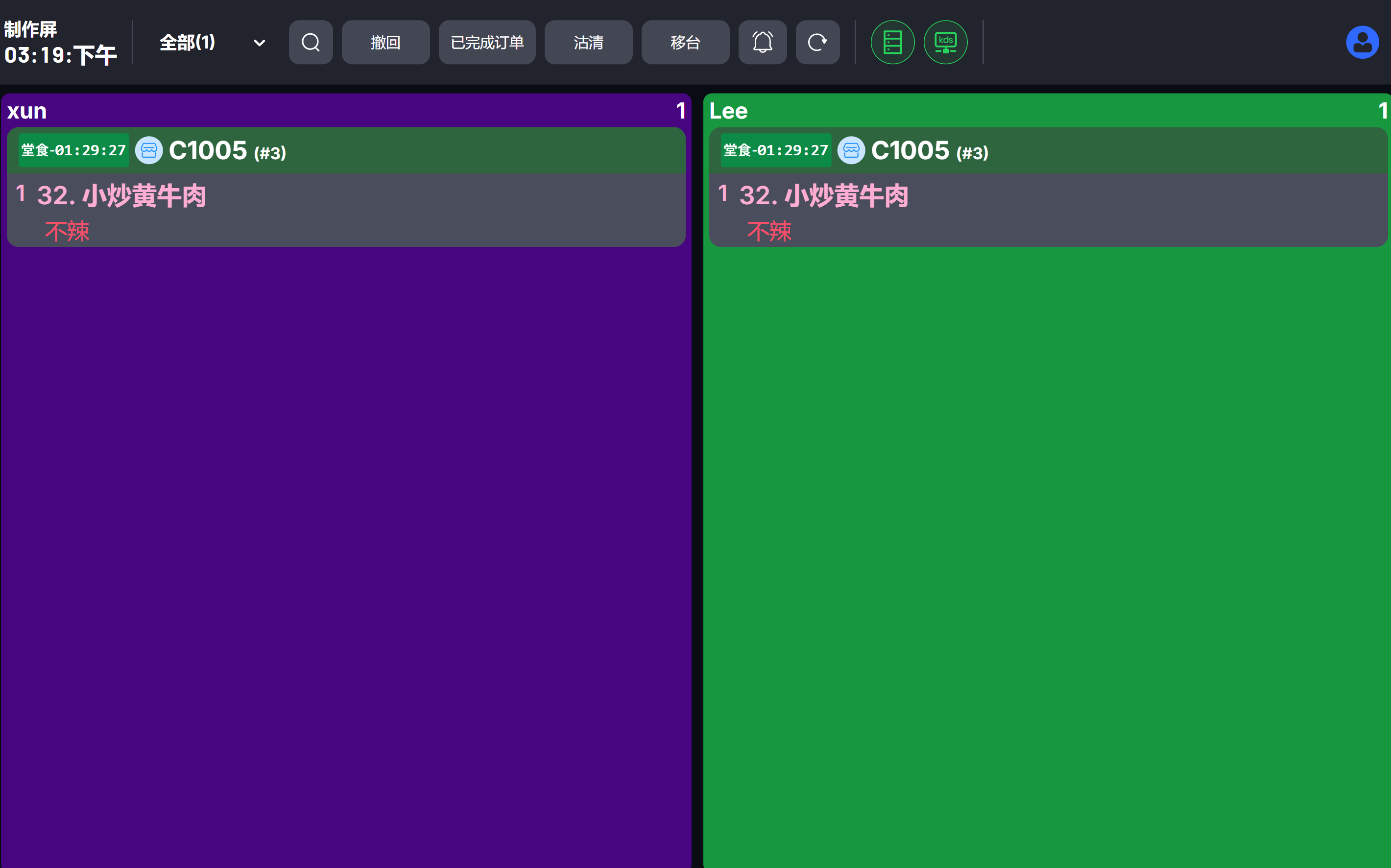This screenshot has width=1391, height=868.
Task: Click 不辣 note in xun's order
Action: pyautogui.click(x=67, y=231)
